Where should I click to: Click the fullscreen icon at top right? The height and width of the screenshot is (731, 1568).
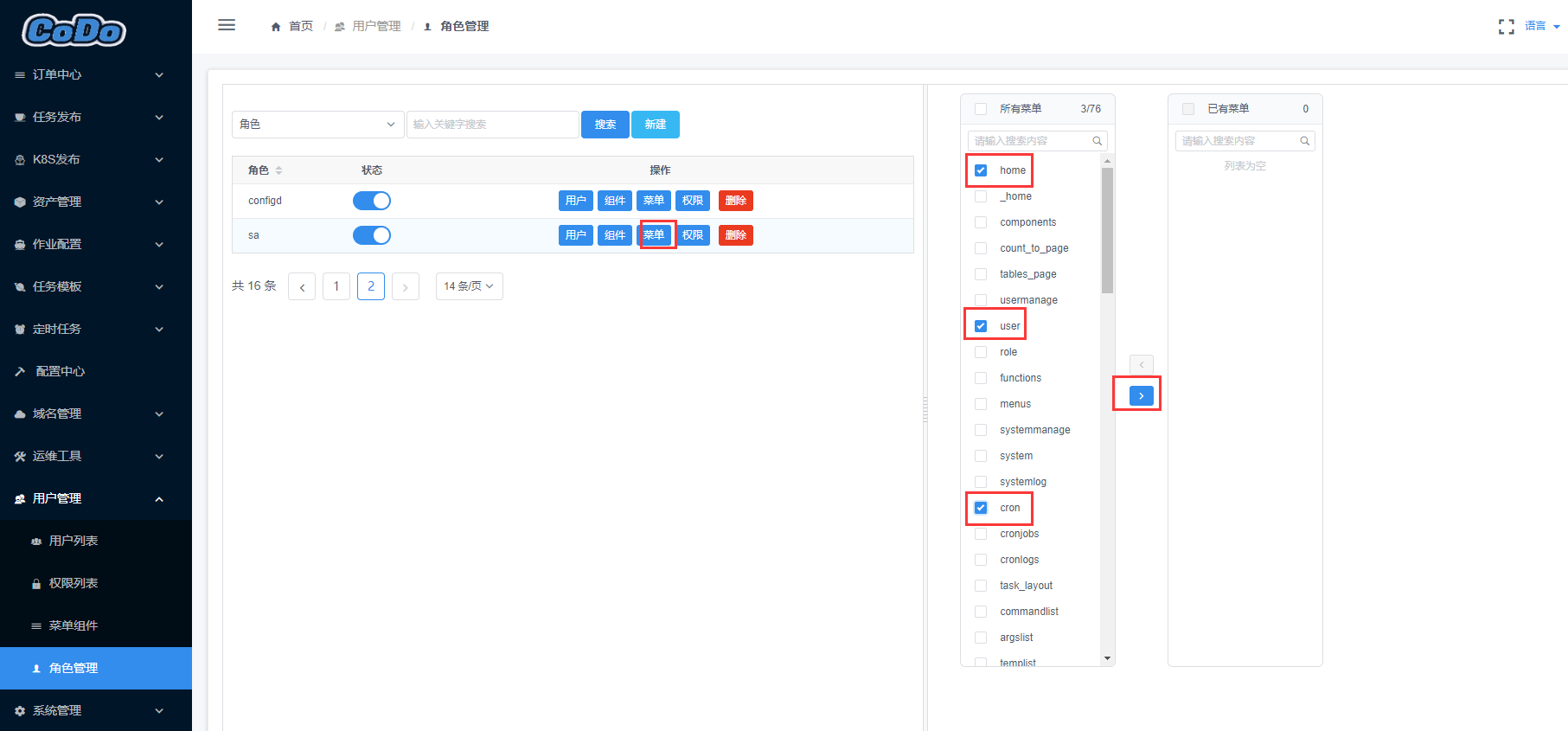pyautogui.click(x=1507, y=27)
